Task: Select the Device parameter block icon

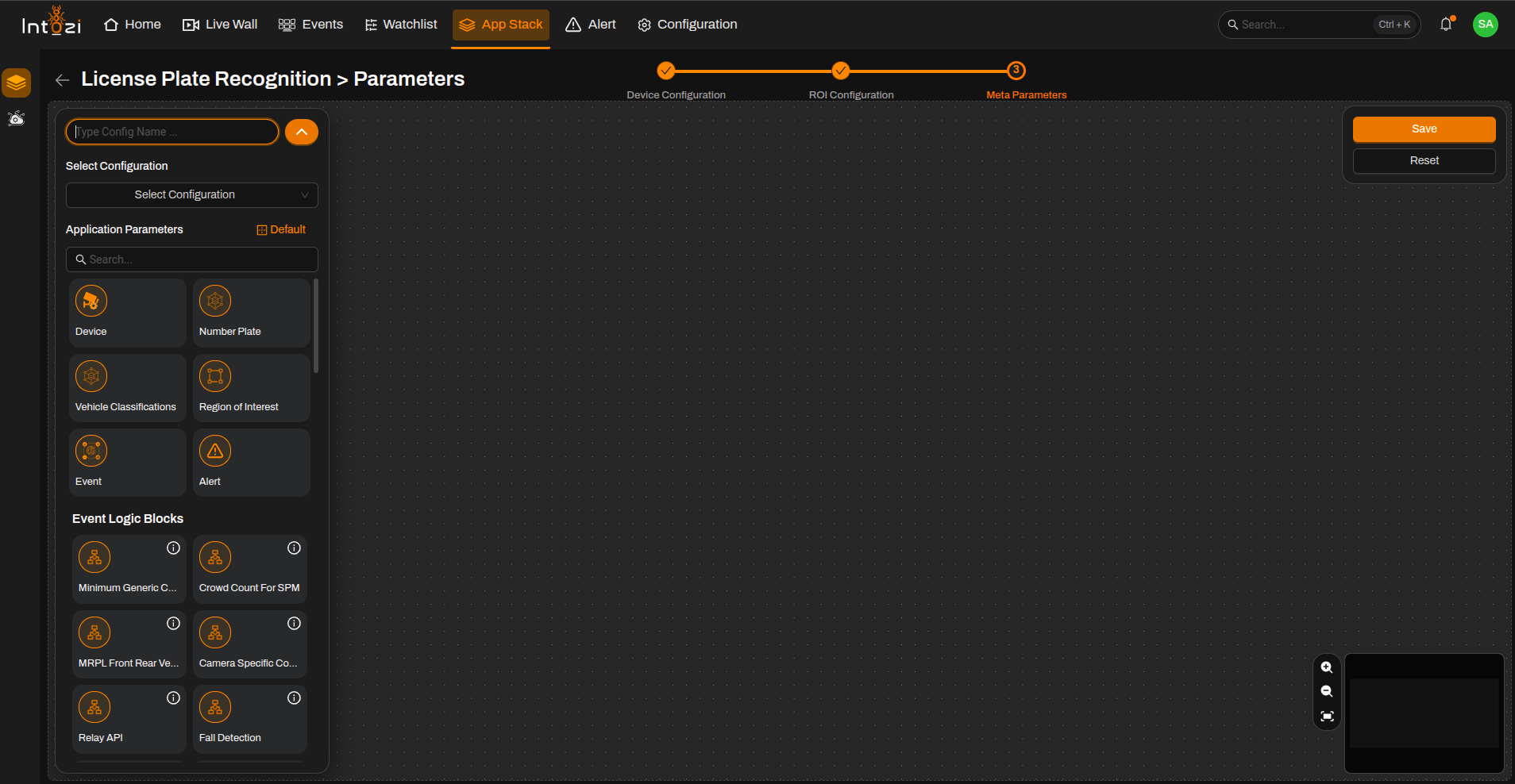Action: click(91, 301)
